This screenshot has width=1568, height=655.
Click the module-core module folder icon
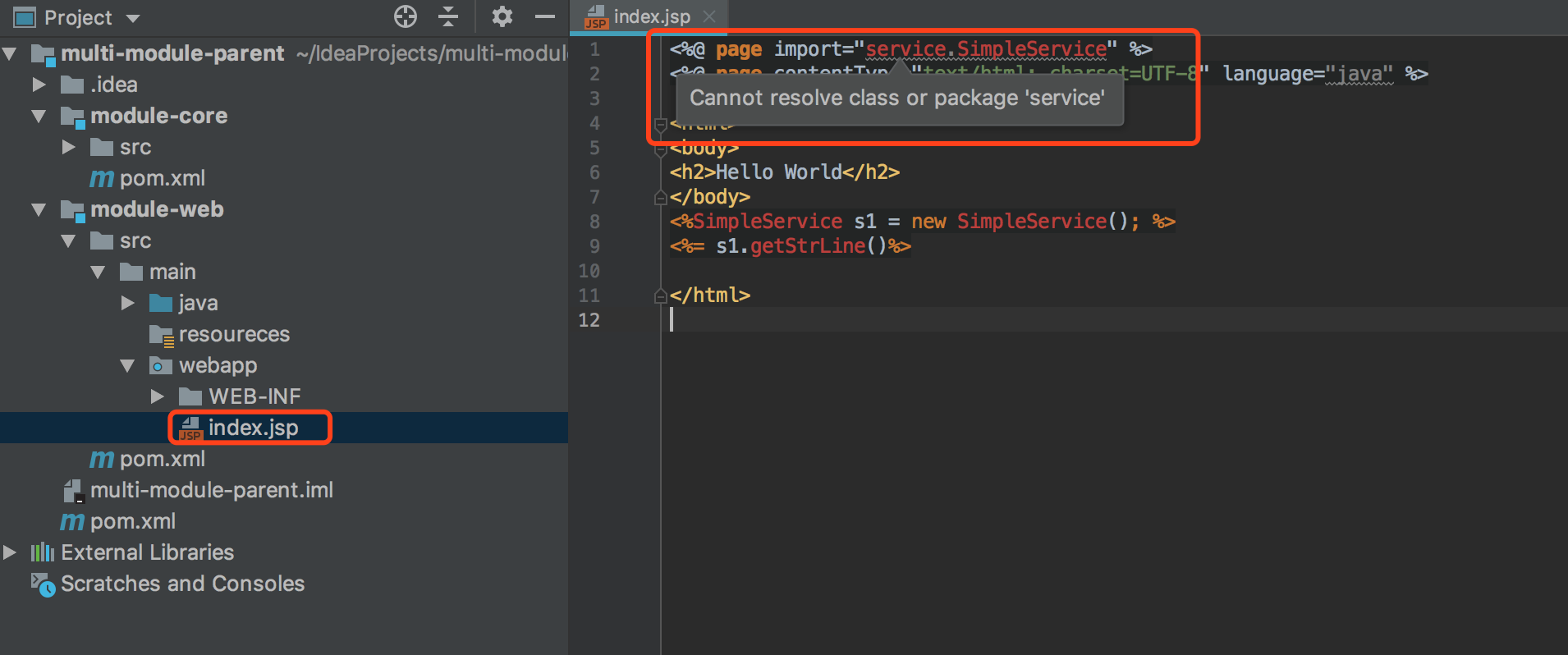coord(72,117)
